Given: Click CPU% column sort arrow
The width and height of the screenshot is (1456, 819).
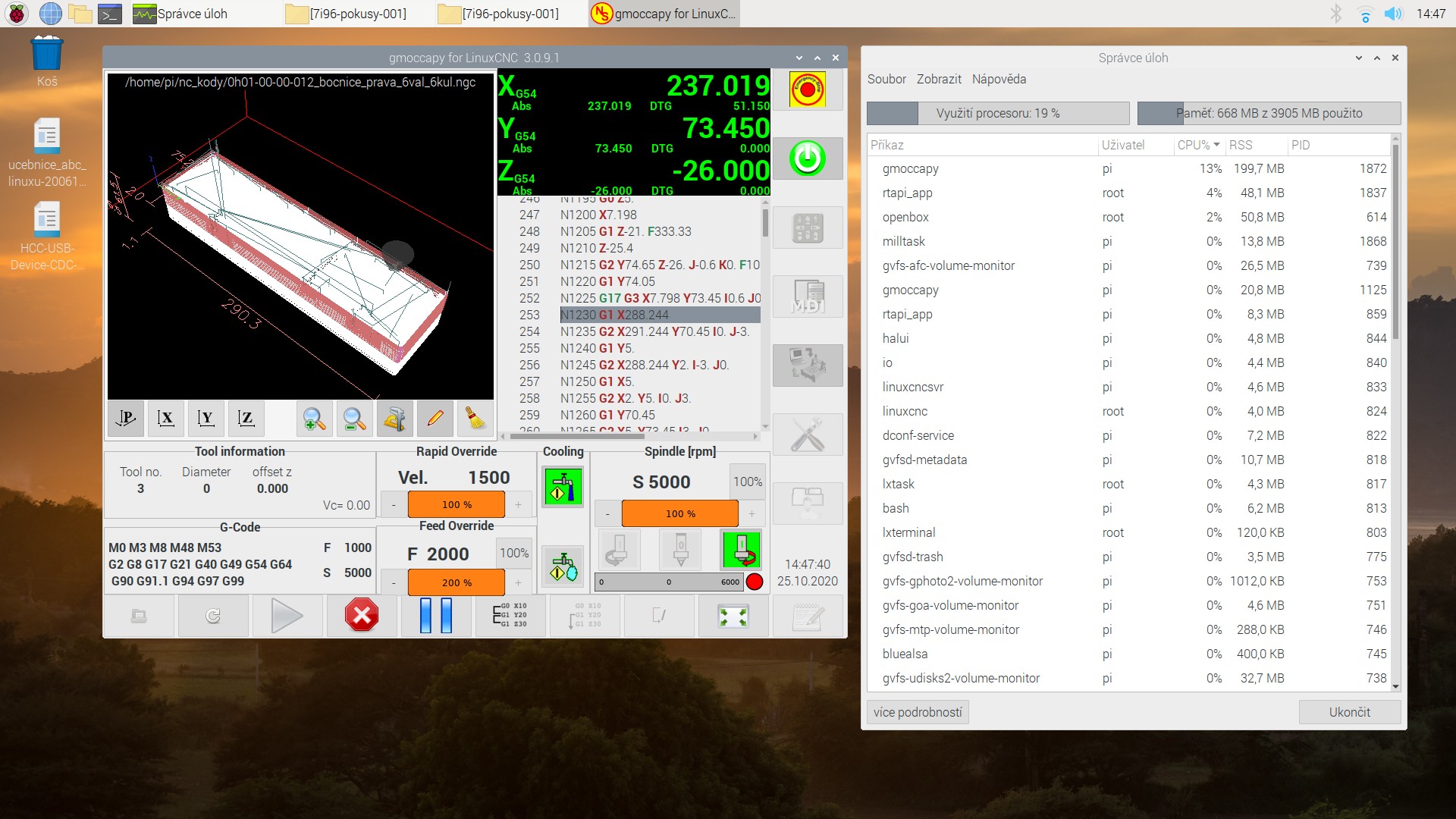Looking at the screenshot, I should point(1216,145).
